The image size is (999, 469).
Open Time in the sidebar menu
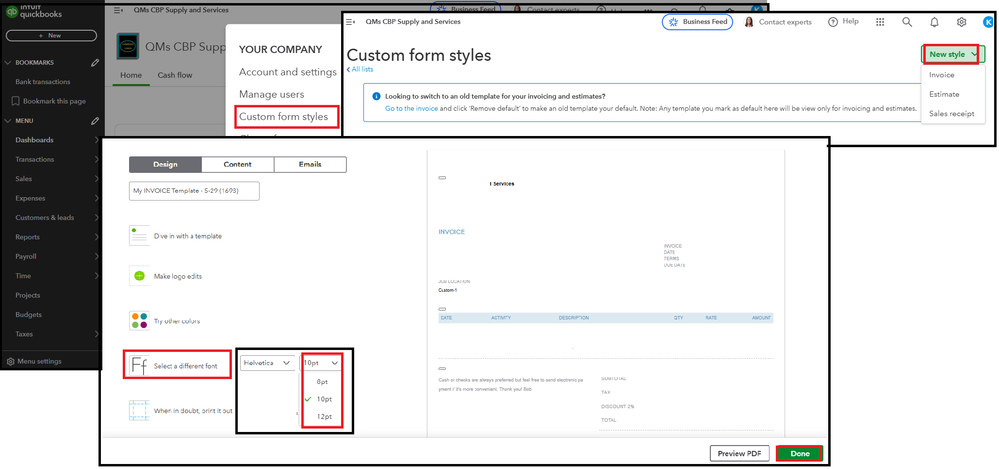[22, 276]
